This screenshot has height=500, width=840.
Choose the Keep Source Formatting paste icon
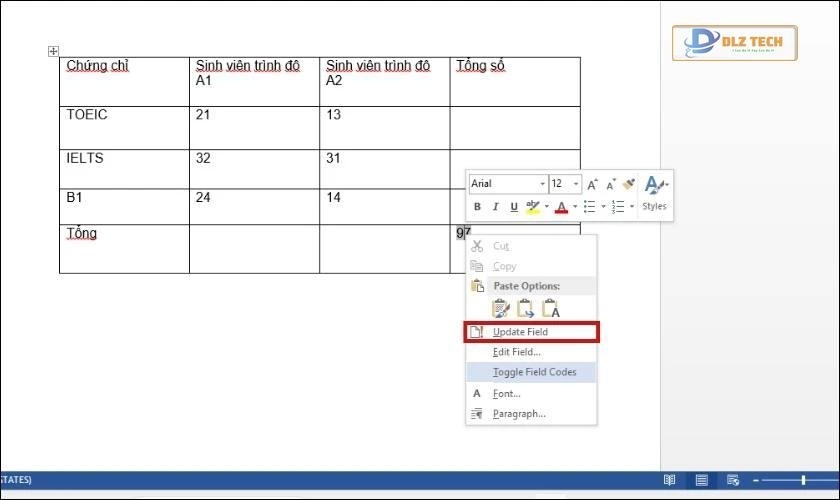pos(500,309)
